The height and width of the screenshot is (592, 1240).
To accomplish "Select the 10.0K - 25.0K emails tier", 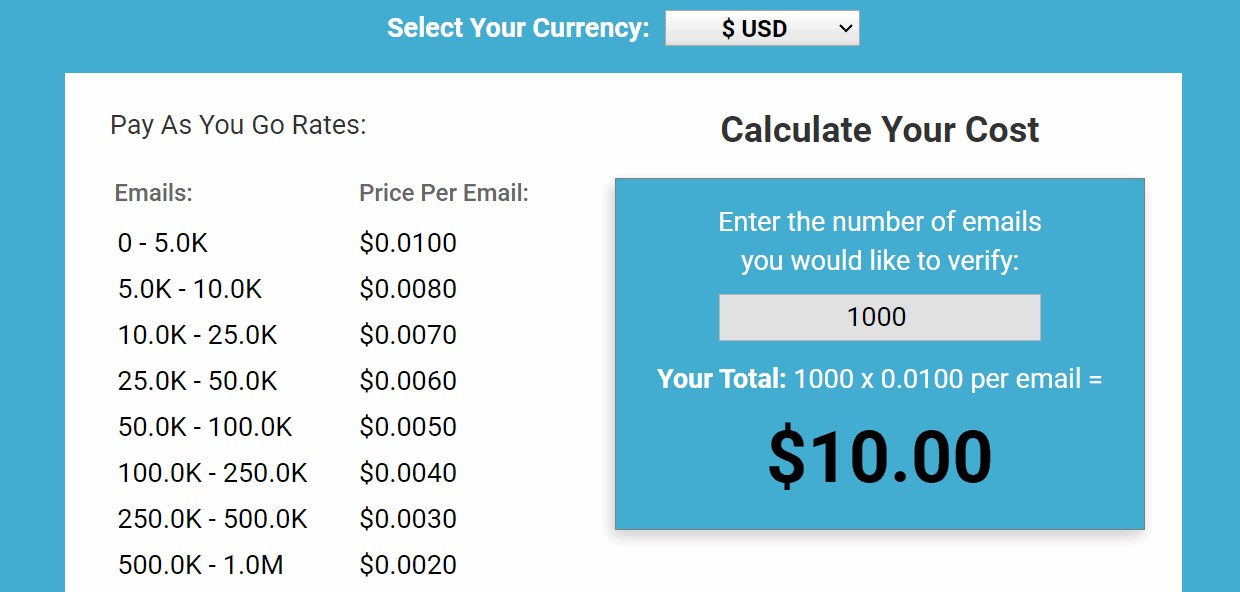I will pos(198,335).
